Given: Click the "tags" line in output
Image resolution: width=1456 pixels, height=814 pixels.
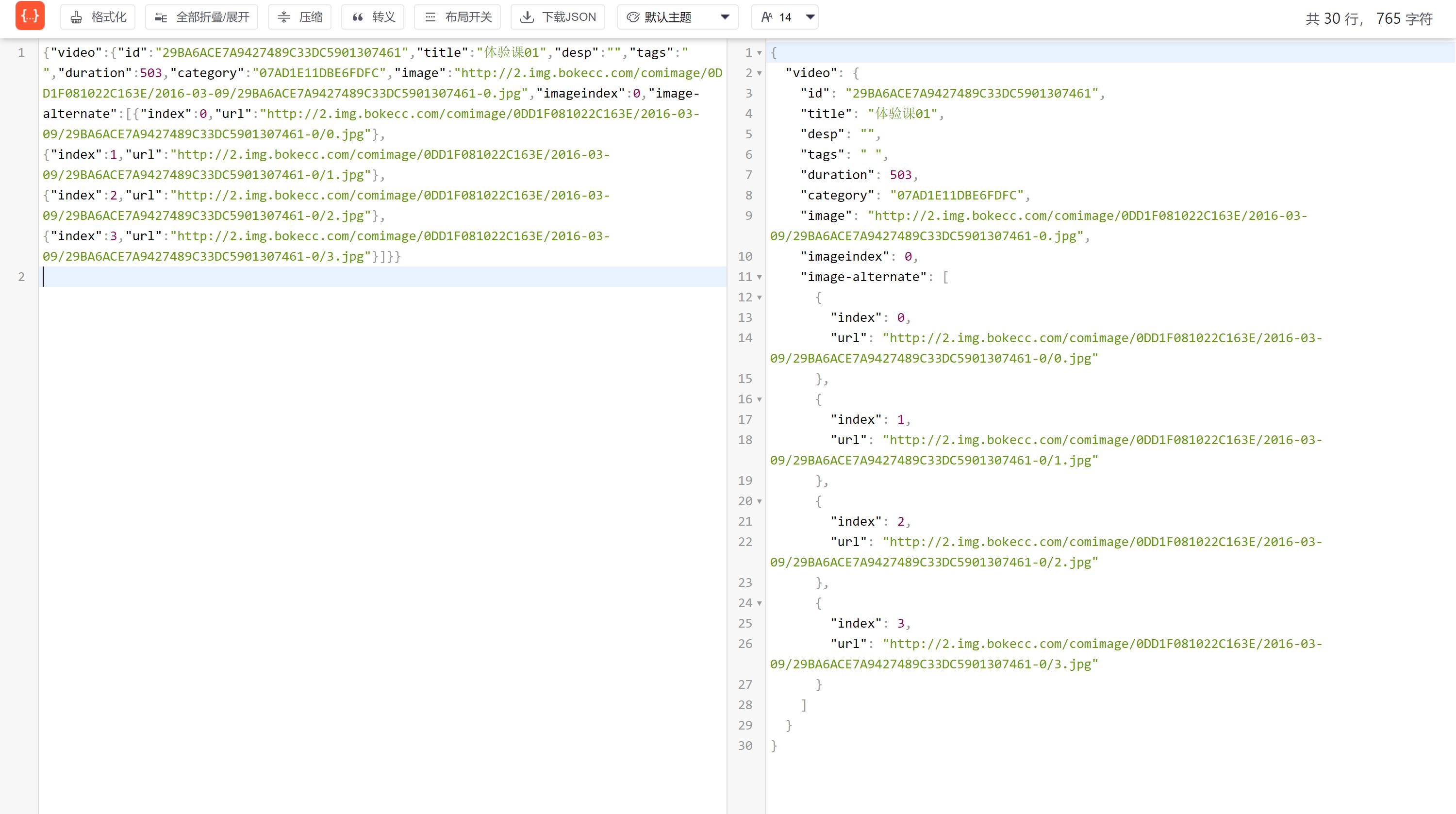Looking at the screenshot, I should pos(844,154).
